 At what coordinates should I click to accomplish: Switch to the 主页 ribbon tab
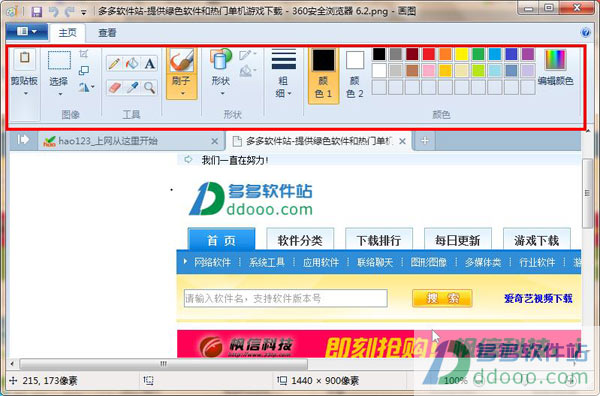coord(67,33)
